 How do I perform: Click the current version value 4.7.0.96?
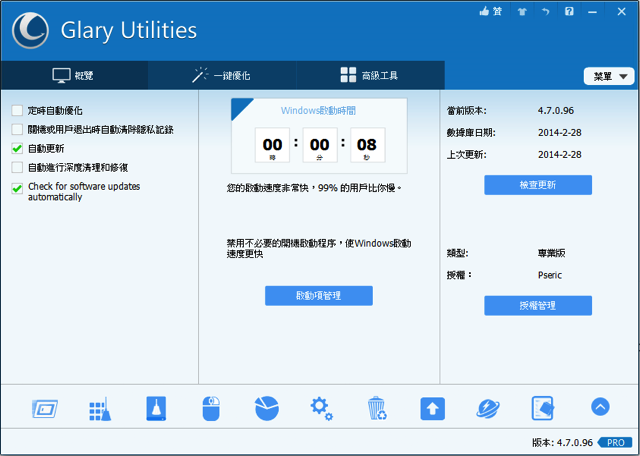coord(556,111)
